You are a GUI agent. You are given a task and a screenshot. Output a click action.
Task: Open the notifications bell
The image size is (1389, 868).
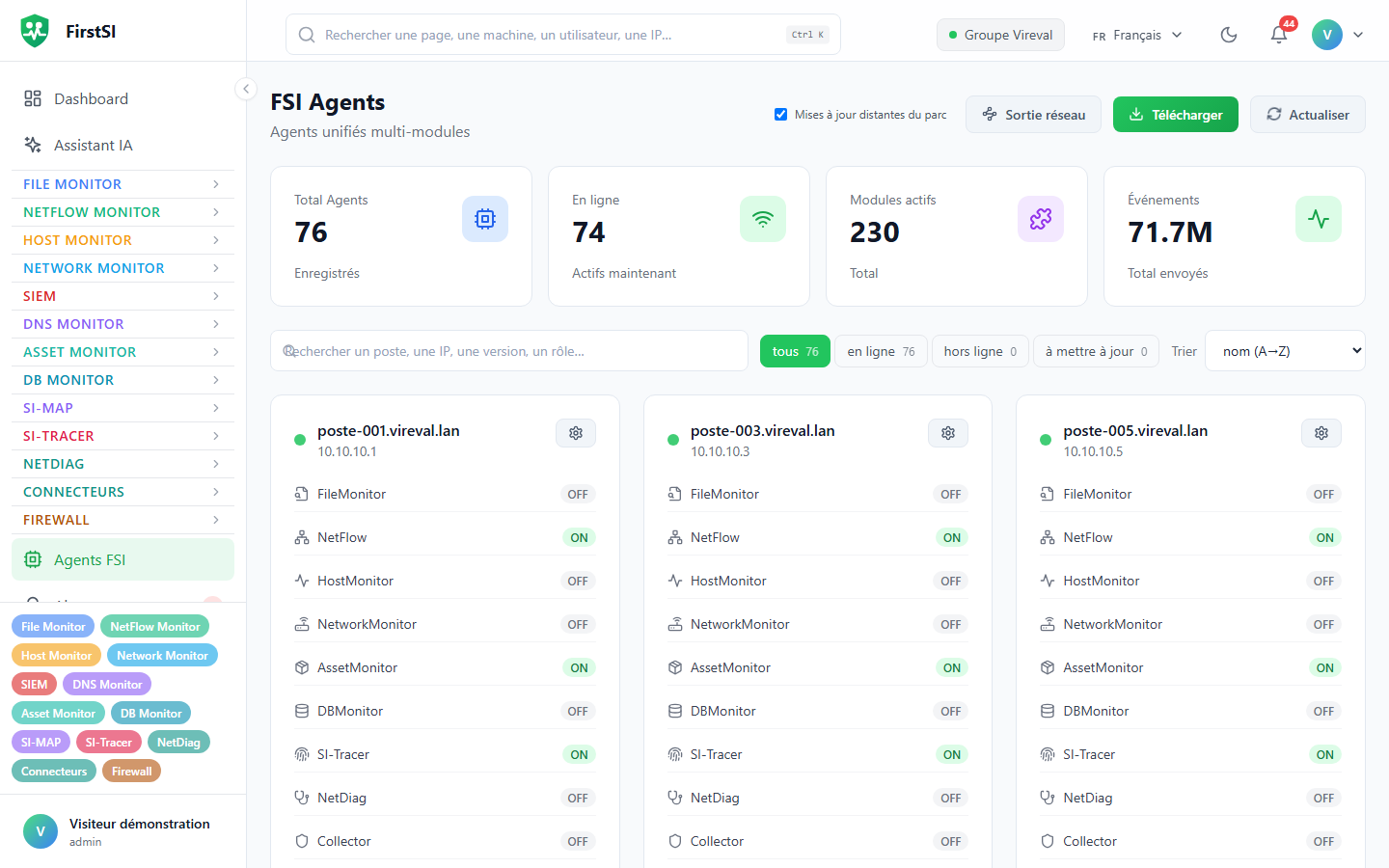click(1279, 35)
